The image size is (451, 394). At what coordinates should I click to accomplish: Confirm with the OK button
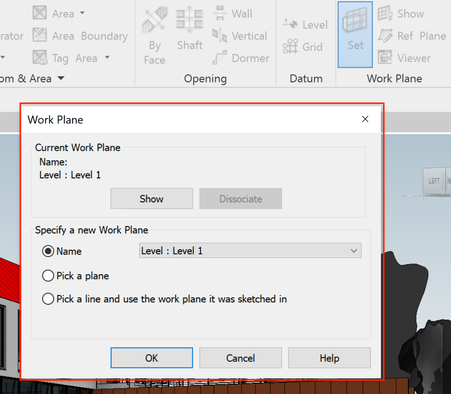152,358
